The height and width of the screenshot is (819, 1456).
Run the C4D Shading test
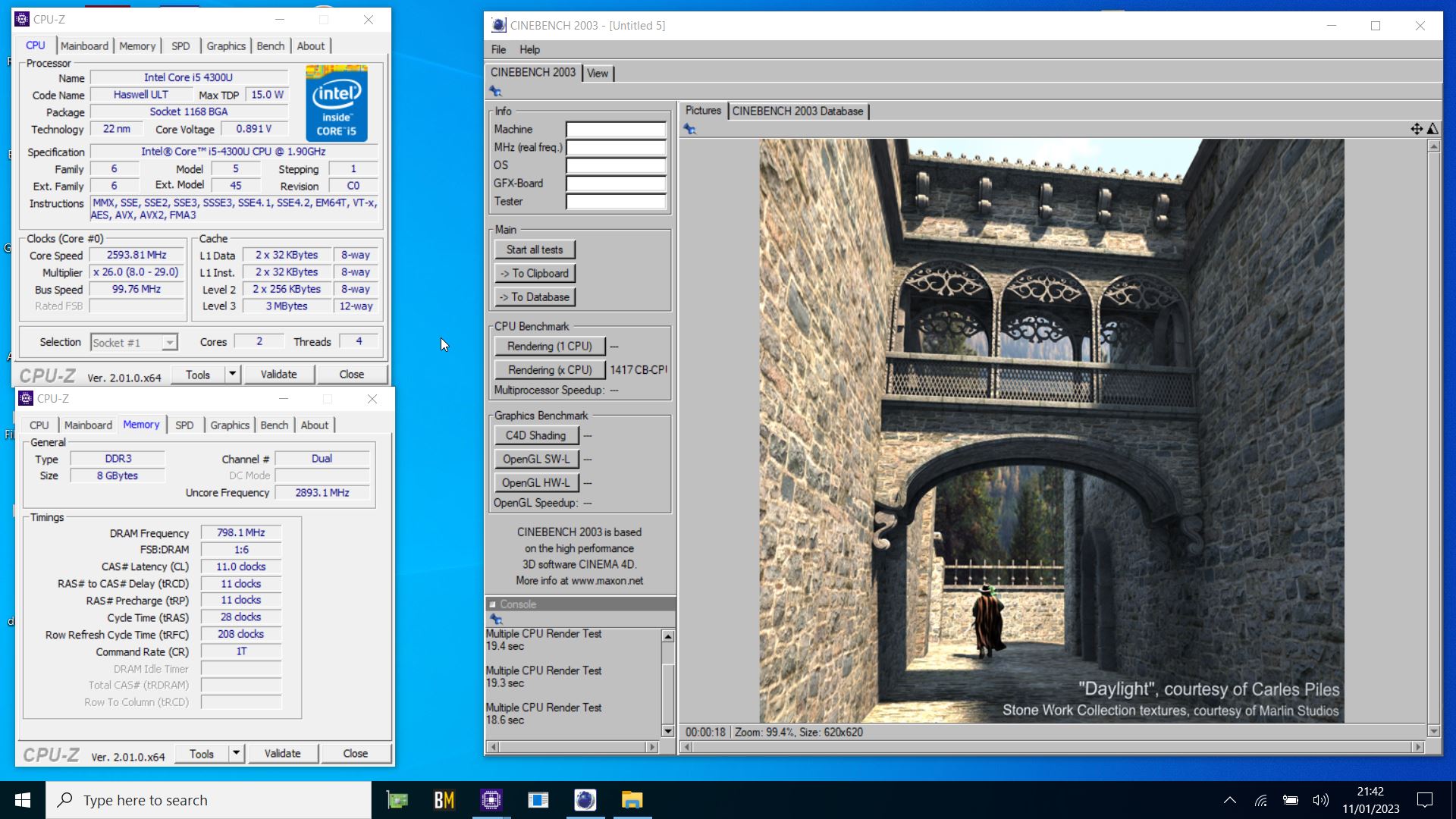[536, 435]
